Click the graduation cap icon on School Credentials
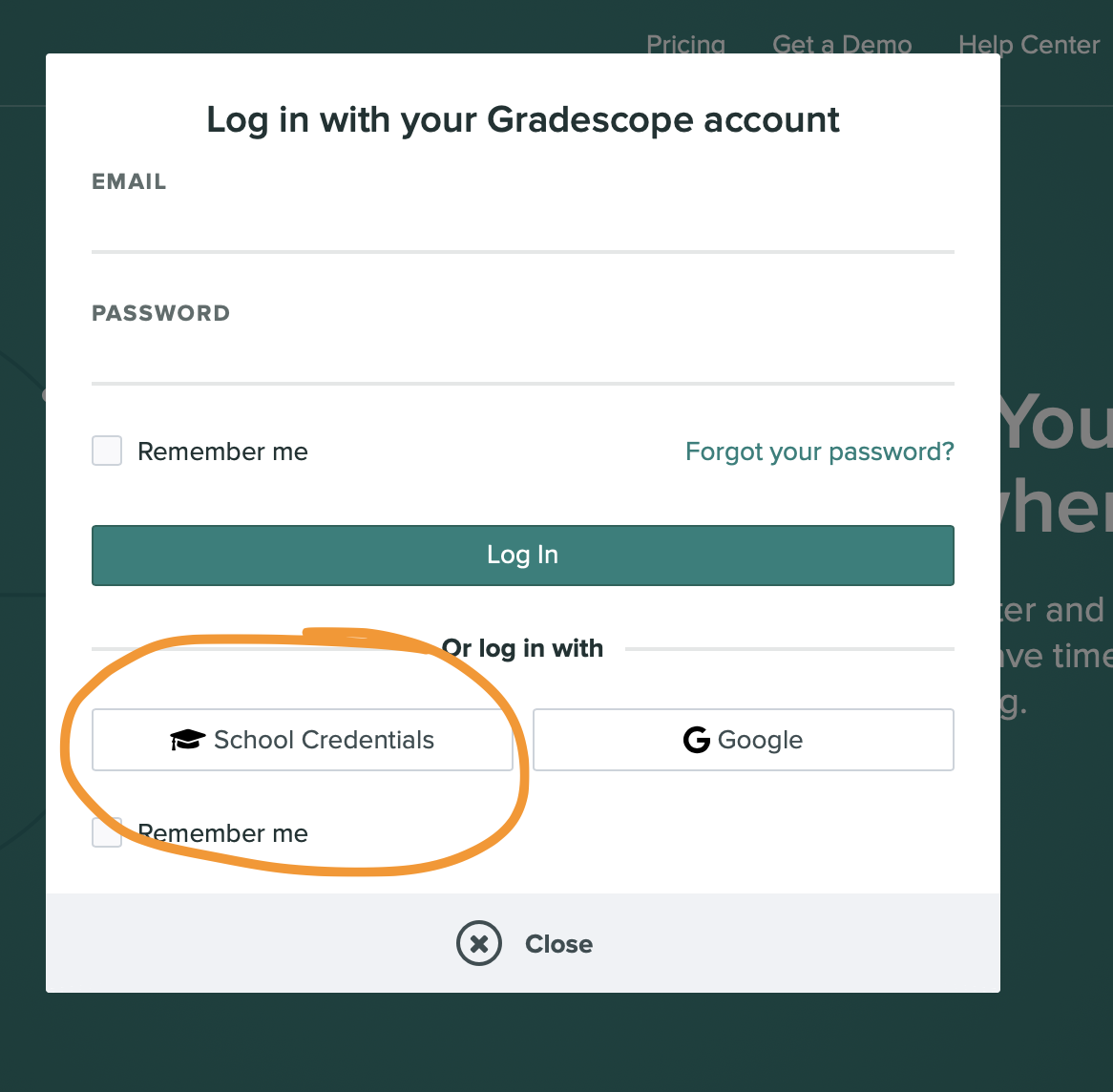Viewport: 1113px width, 1092px height. pyautogui.click(x=188, y=739)
